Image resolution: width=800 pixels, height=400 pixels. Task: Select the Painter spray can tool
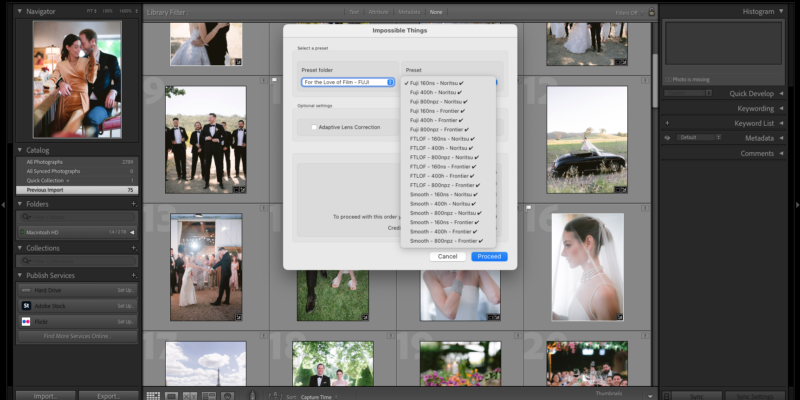(252, 395)
